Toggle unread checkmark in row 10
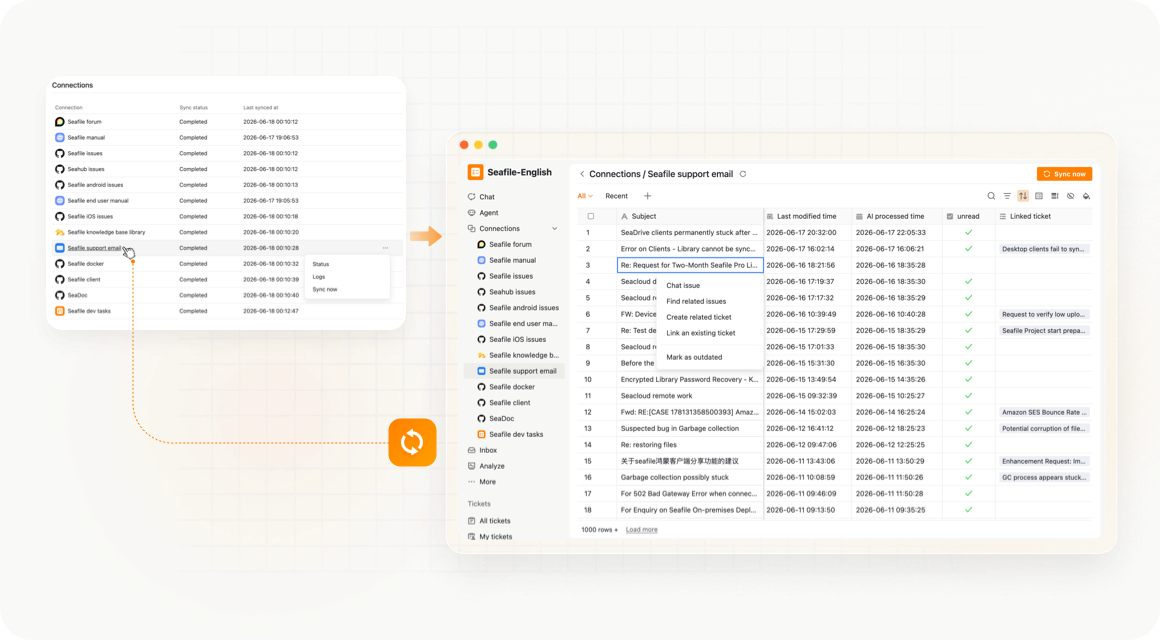The image size is (1160, 640). (x=968, y=380)
